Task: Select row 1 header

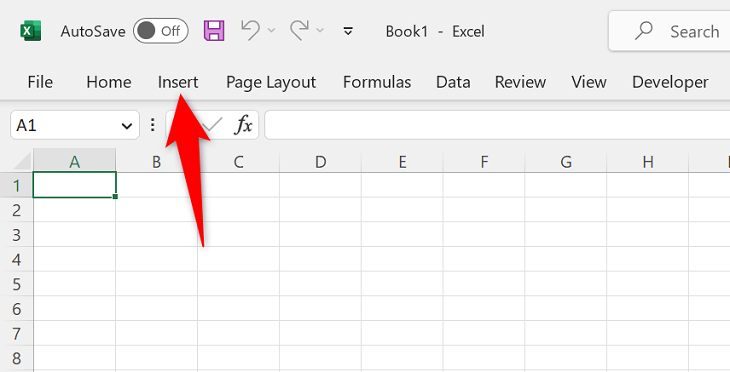Action: point(17,185)
